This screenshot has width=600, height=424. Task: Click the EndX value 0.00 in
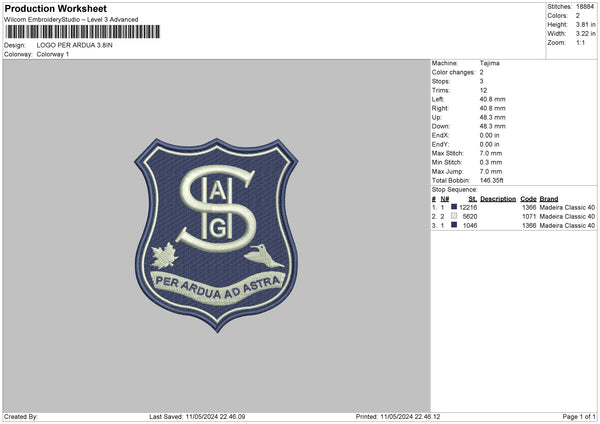[489, 135]
